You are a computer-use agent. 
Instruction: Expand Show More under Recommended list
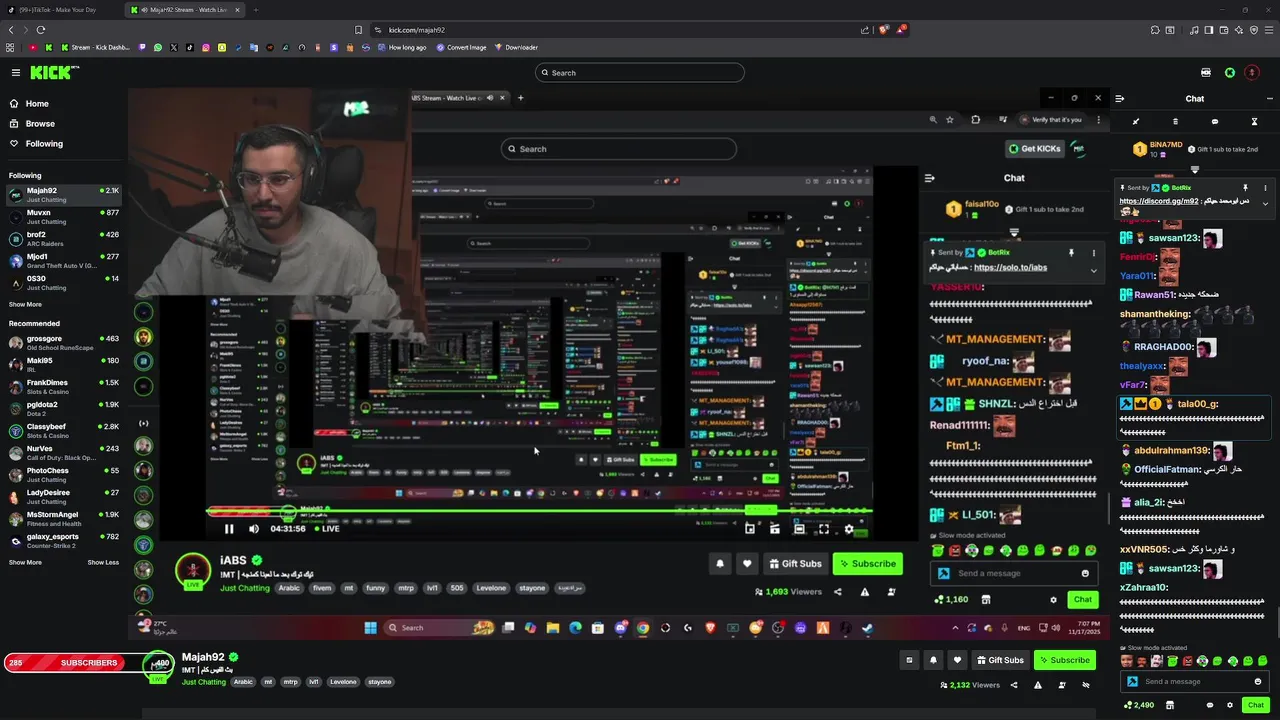25,562
